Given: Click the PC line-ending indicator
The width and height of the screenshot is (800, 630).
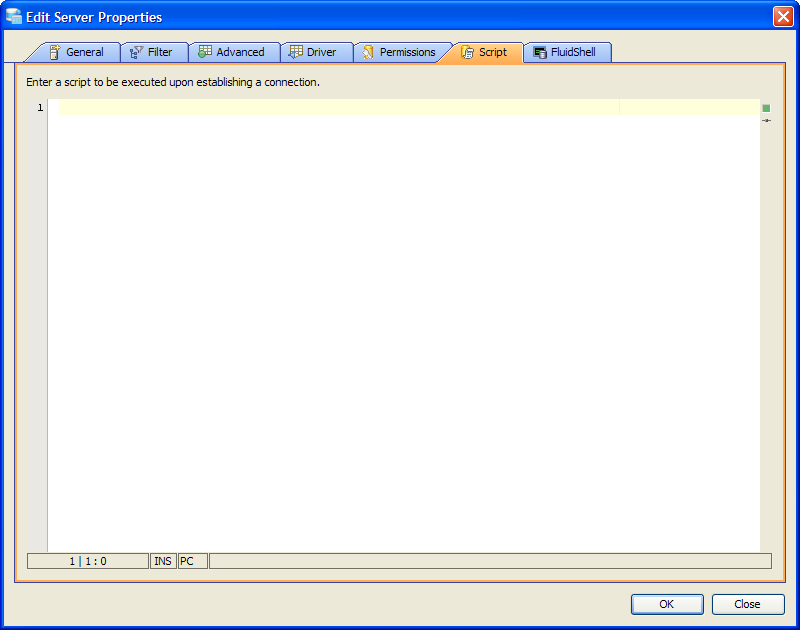Looking at the screenshot, I should tap(192, 561).
